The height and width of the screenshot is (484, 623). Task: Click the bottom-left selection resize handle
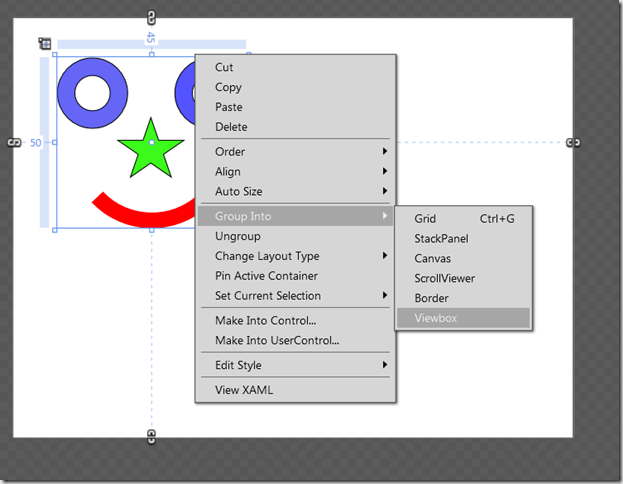[x=55, y=230]
